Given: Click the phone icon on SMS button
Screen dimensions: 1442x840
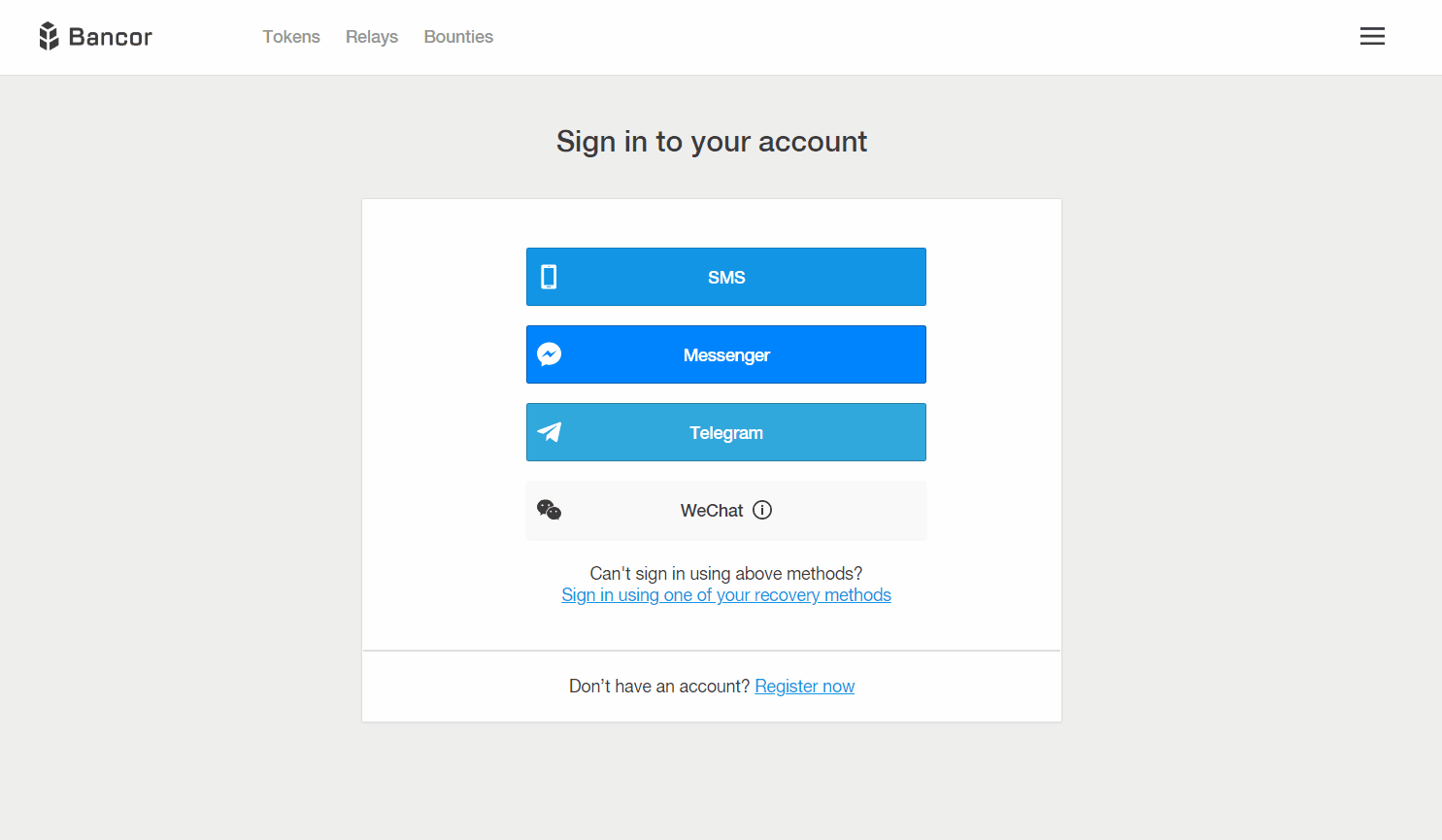Looking at the screenshot, I should click(549, 277).
